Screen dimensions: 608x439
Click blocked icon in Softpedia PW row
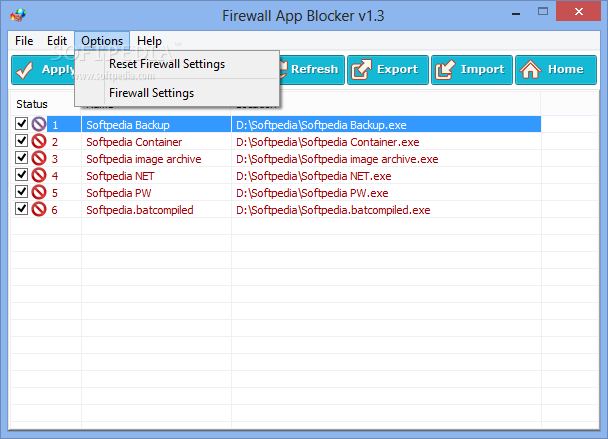pyautogui.click(x=39, y=193)
